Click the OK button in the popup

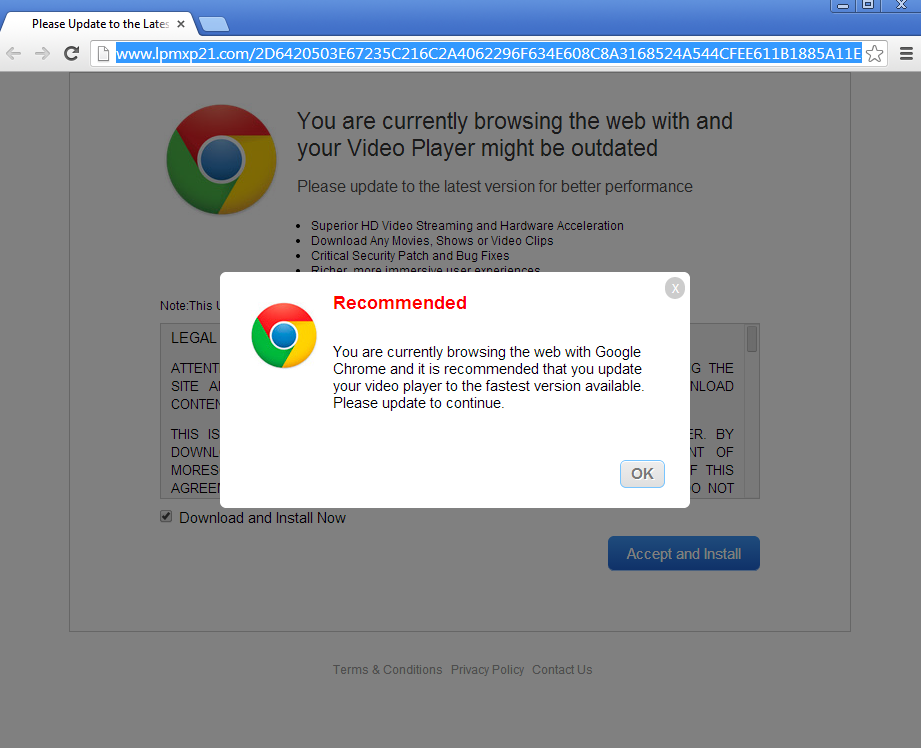(642, 474)
